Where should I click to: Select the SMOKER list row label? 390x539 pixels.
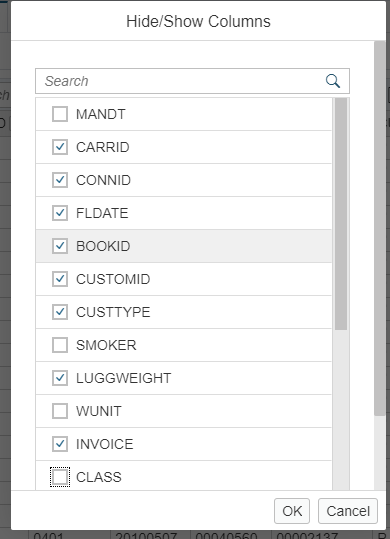point(106,345)
